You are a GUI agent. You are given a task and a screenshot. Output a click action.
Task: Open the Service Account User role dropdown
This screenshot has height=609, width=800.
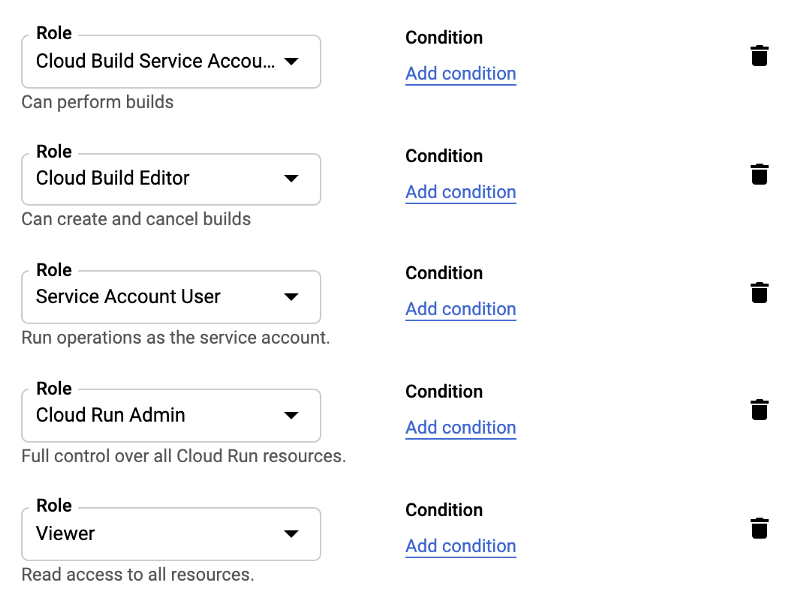(x=171, y=297)
